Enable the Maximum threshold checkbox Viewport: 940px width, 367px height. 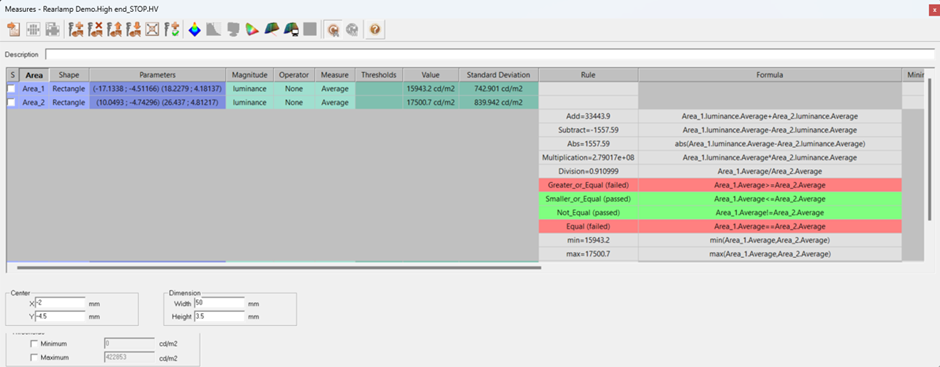pos(34,357)
